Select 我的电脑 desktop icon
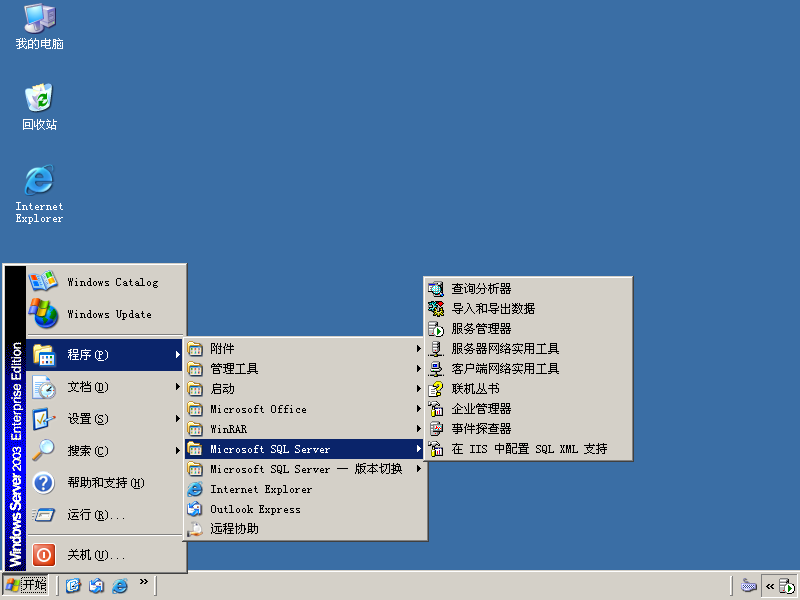800x600 pixels. click(x=39, y=27)
